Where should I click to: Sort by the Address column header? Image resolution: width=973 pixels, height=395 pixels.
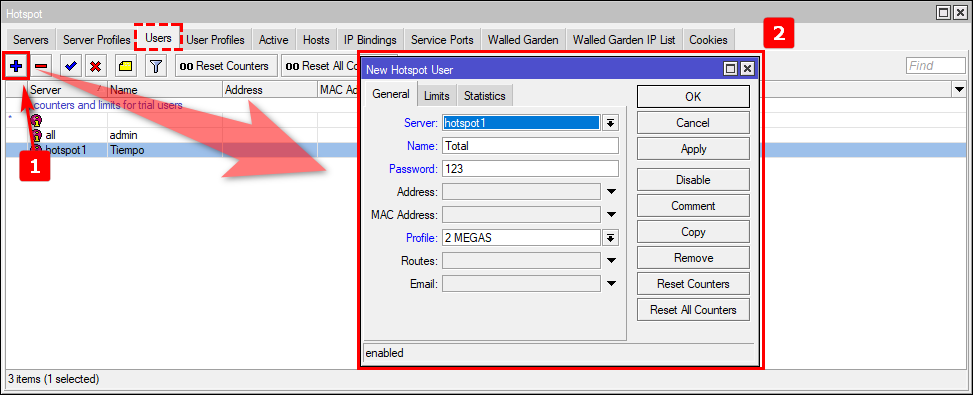click(269, 90)
